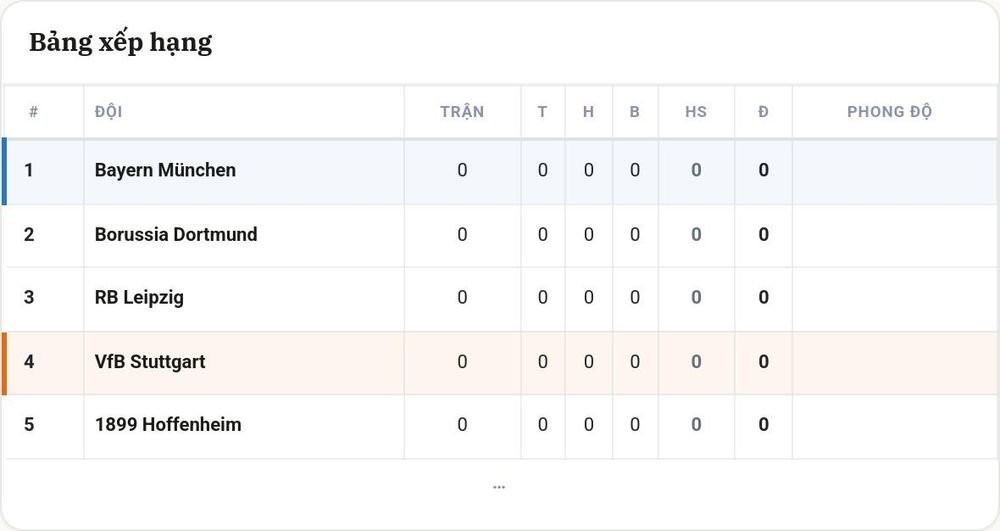Select VfB Stuttgart's rank number 4

[x=29, y=362]
